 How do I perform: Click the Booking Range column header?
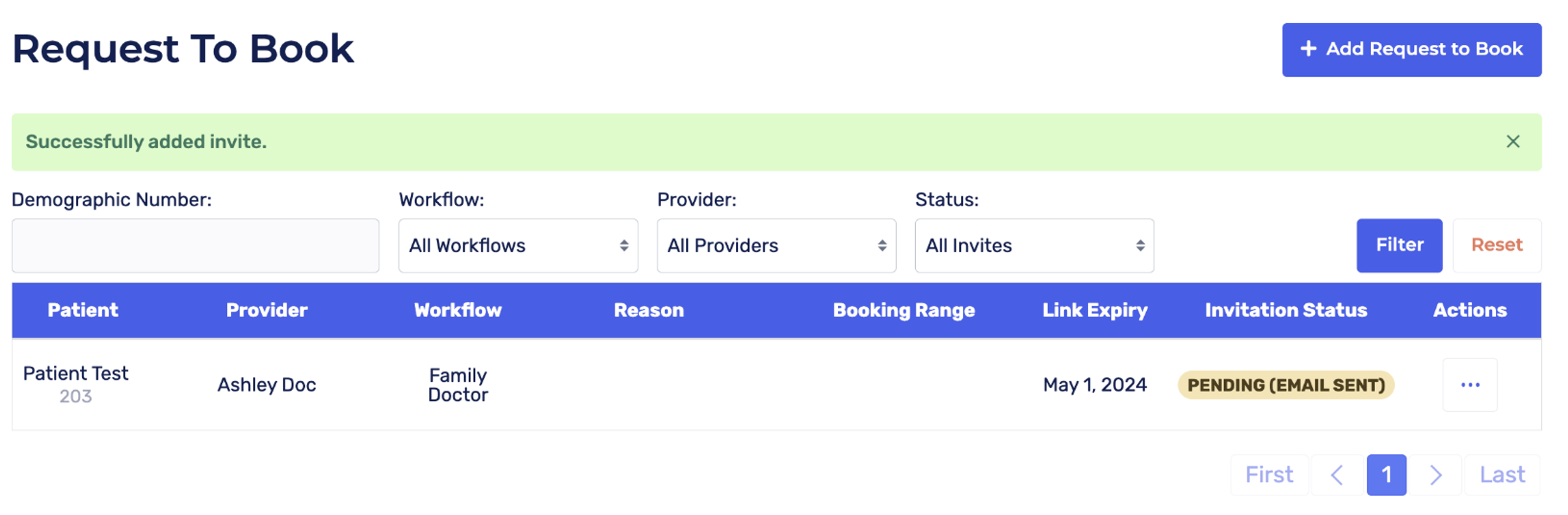click(x=904, y=310)
